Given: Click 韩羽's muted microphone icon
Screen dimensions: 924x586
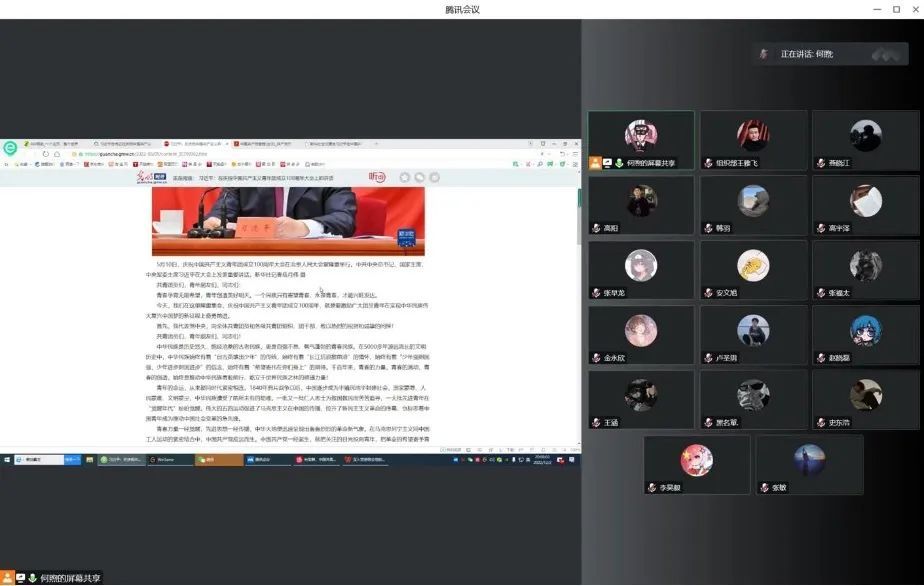Looking at the screenshot, I should 709,228.
